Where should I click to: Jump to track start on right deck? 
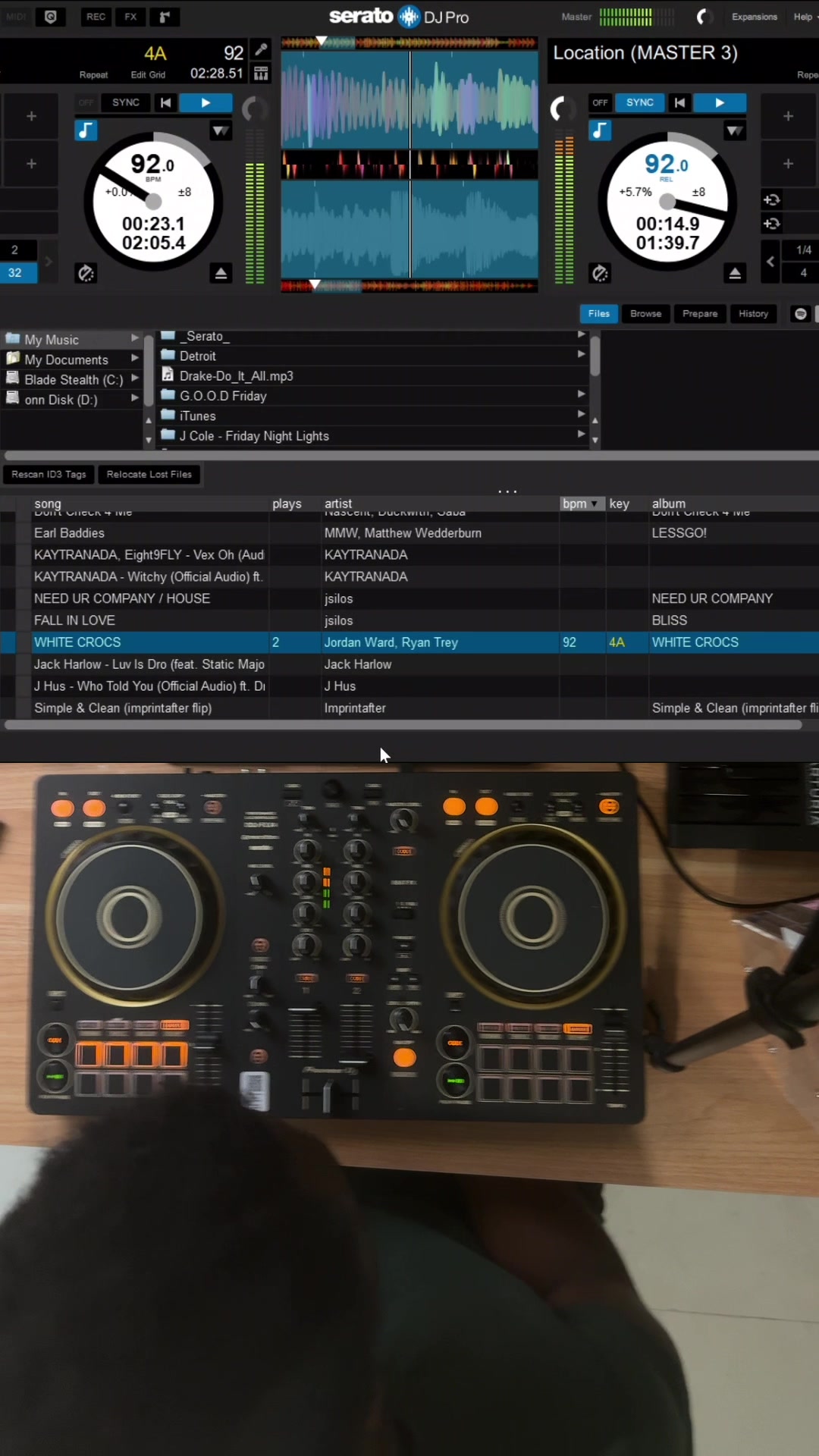[679, 103]
